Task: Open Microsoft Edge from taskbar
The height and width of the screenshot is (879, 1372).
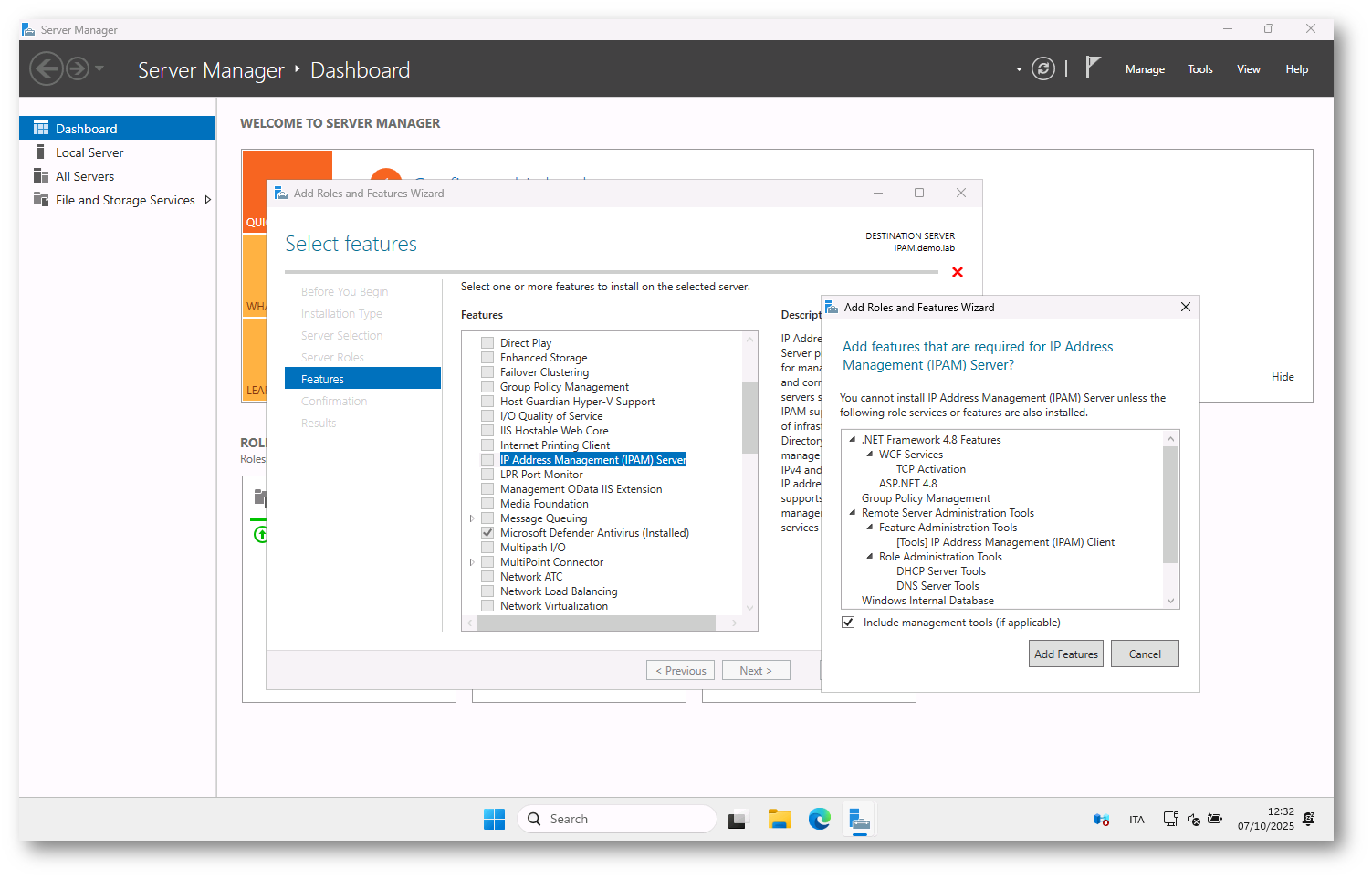Action: 819,820
